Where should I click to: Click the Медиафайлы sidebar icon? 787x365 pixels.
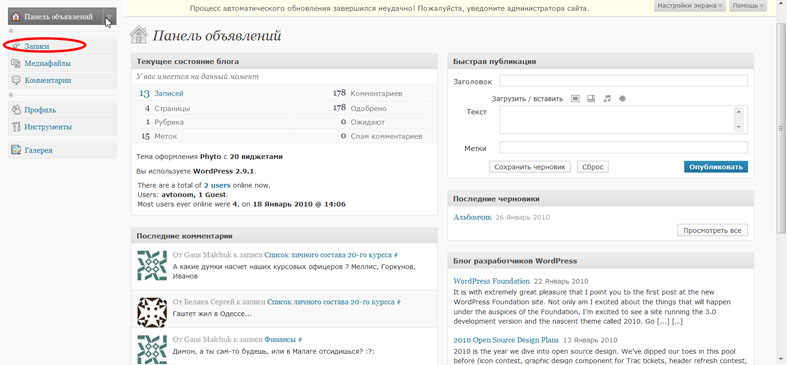(x=16, y=63)
